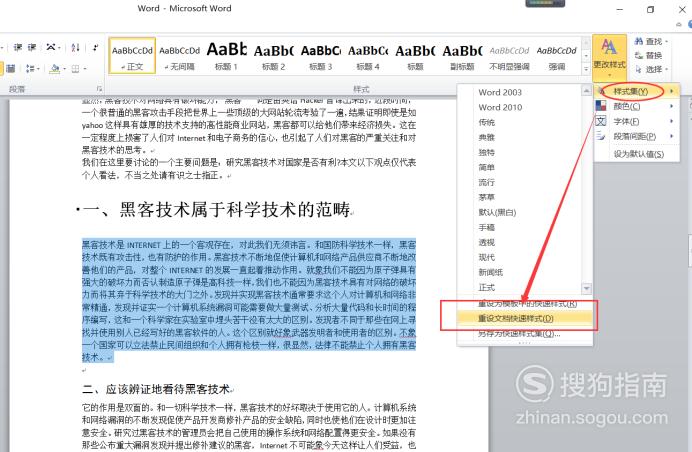Open the borders dropdown arrow
The width and height of the screenshot is (692, 452).
[84, 68]
